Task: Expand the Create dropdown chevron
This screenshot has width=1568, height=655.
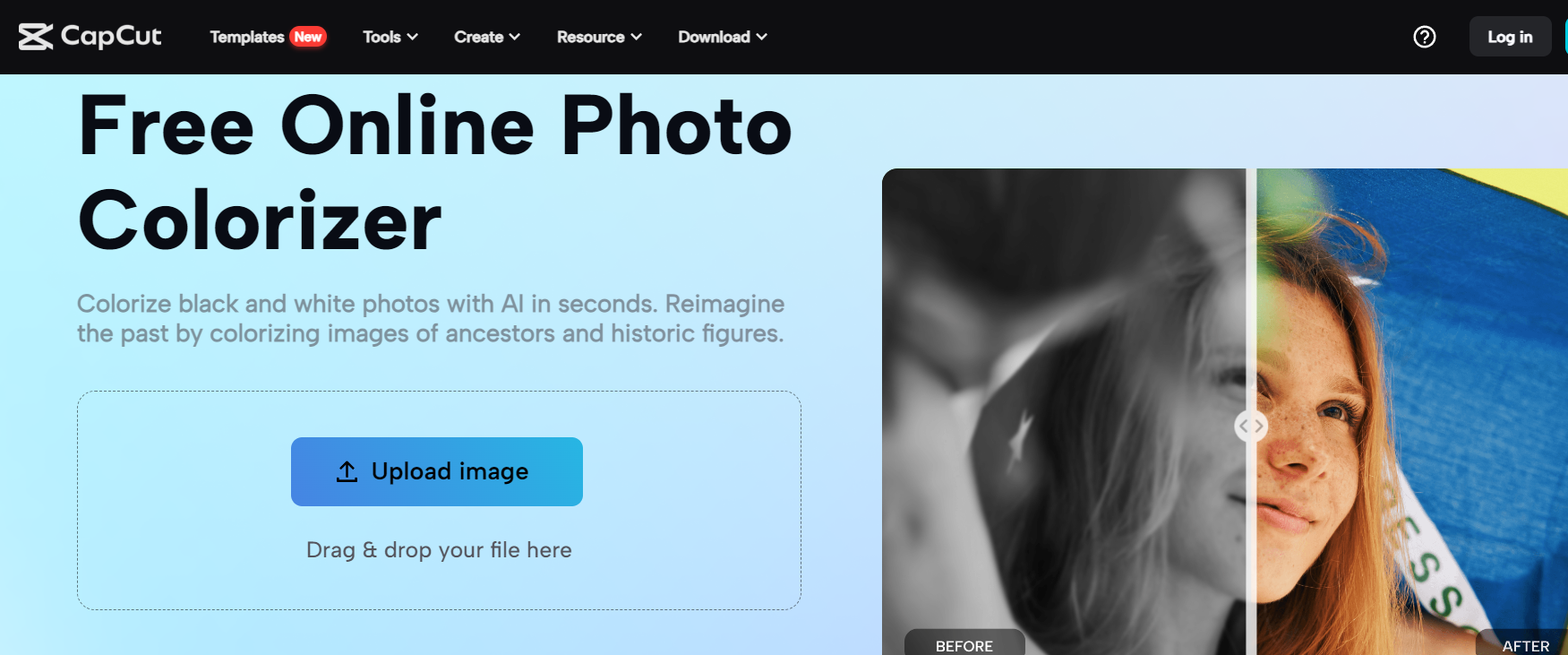Action: click(x=515, y=37)
